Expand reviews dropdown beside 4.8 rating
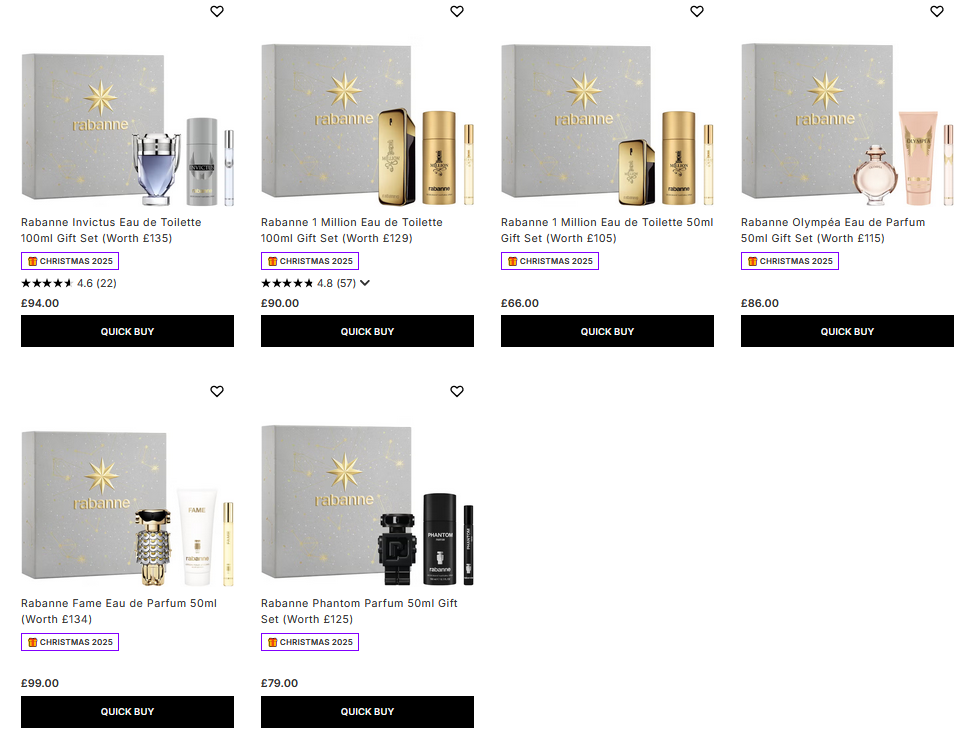Image resolution: width=965 pixels, height=736 pixels. (x=367, y=283)
